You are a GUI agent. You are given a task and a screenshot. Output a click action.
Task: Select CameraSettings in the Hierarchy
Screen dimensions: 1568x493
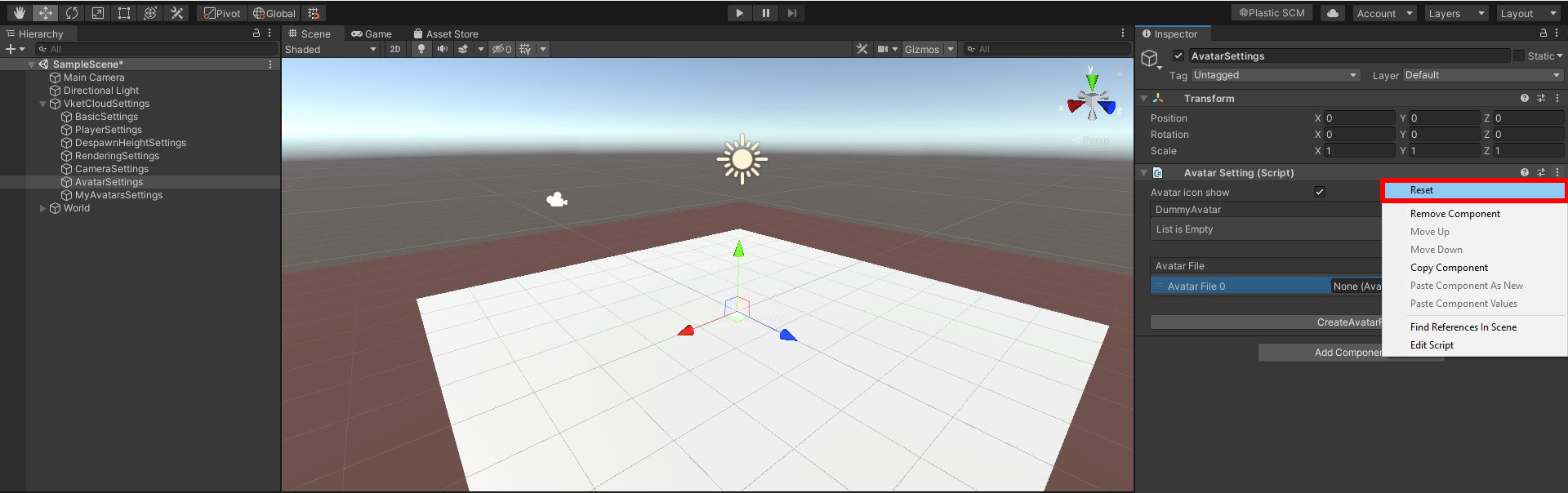(x=112, y=169)
